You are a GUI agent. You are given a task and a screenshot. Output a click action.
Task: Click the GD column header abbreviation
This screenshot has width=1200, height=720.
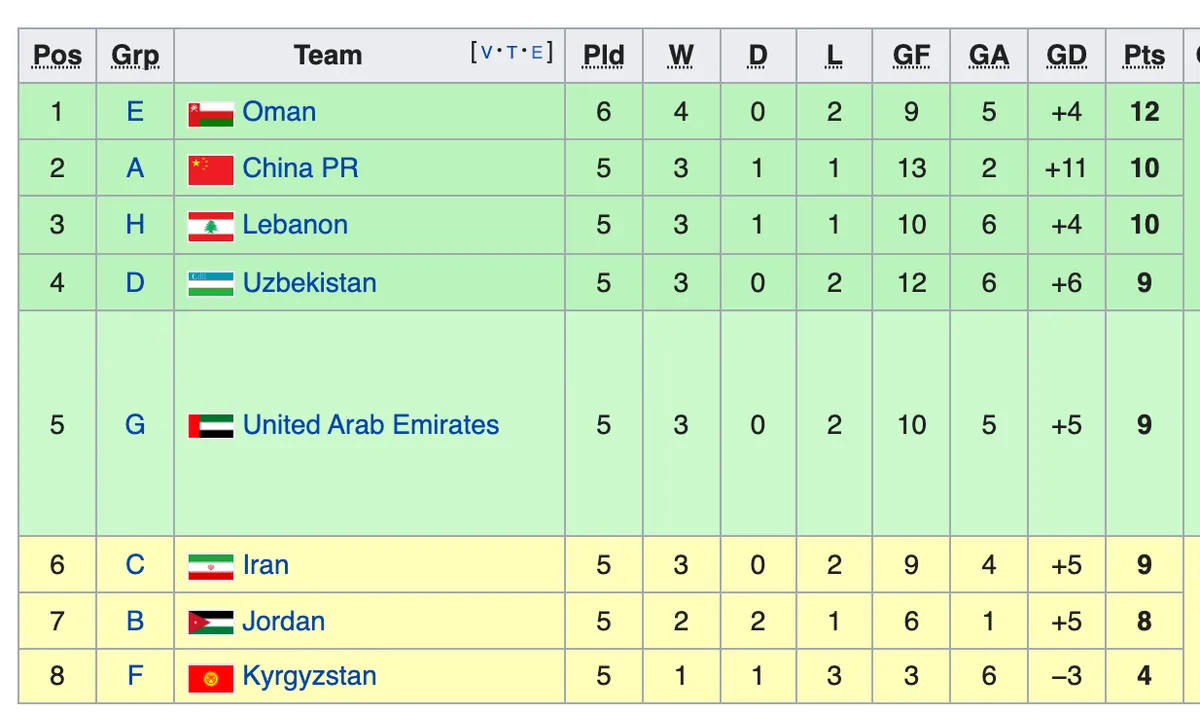click(1067, 56)
